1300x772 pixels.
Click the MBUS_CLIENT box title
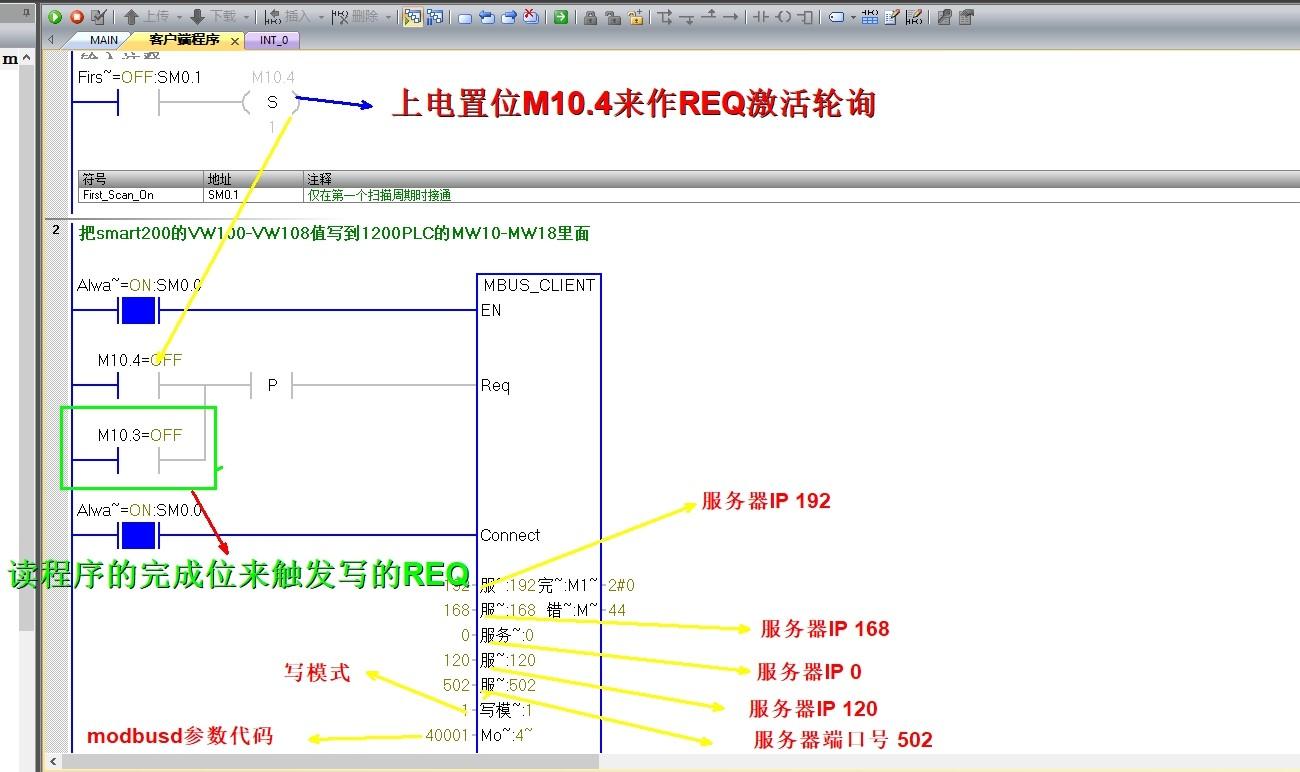(539, 285)
